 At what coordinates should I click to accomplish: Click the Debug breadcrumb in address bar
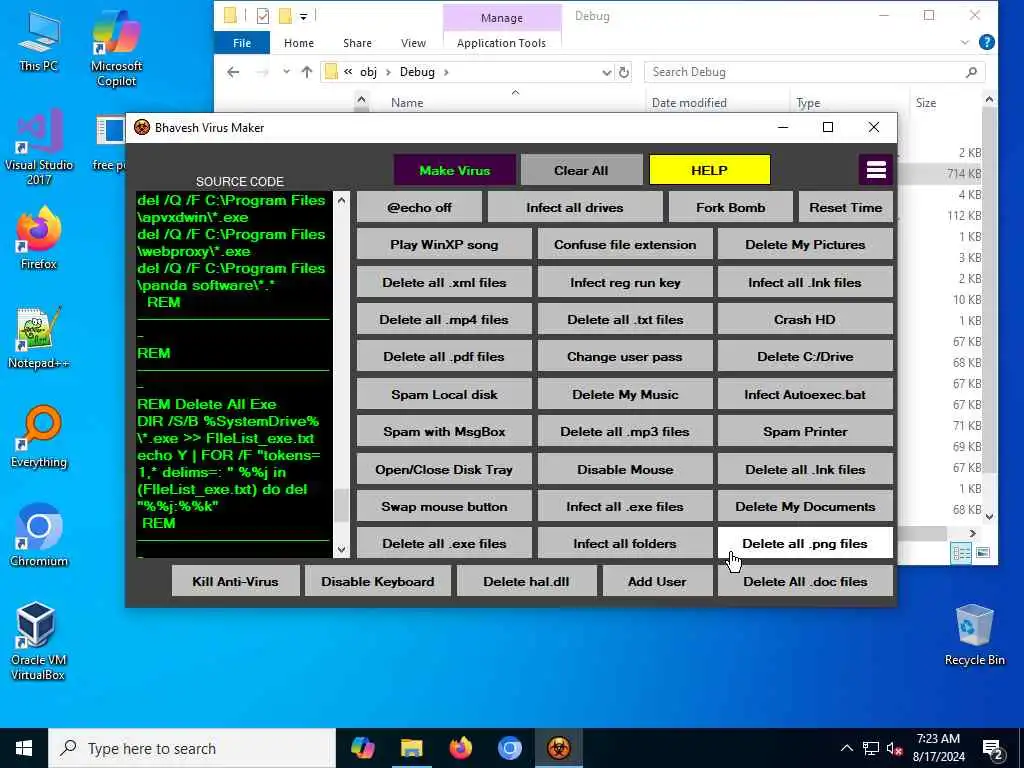click(417, 72)
